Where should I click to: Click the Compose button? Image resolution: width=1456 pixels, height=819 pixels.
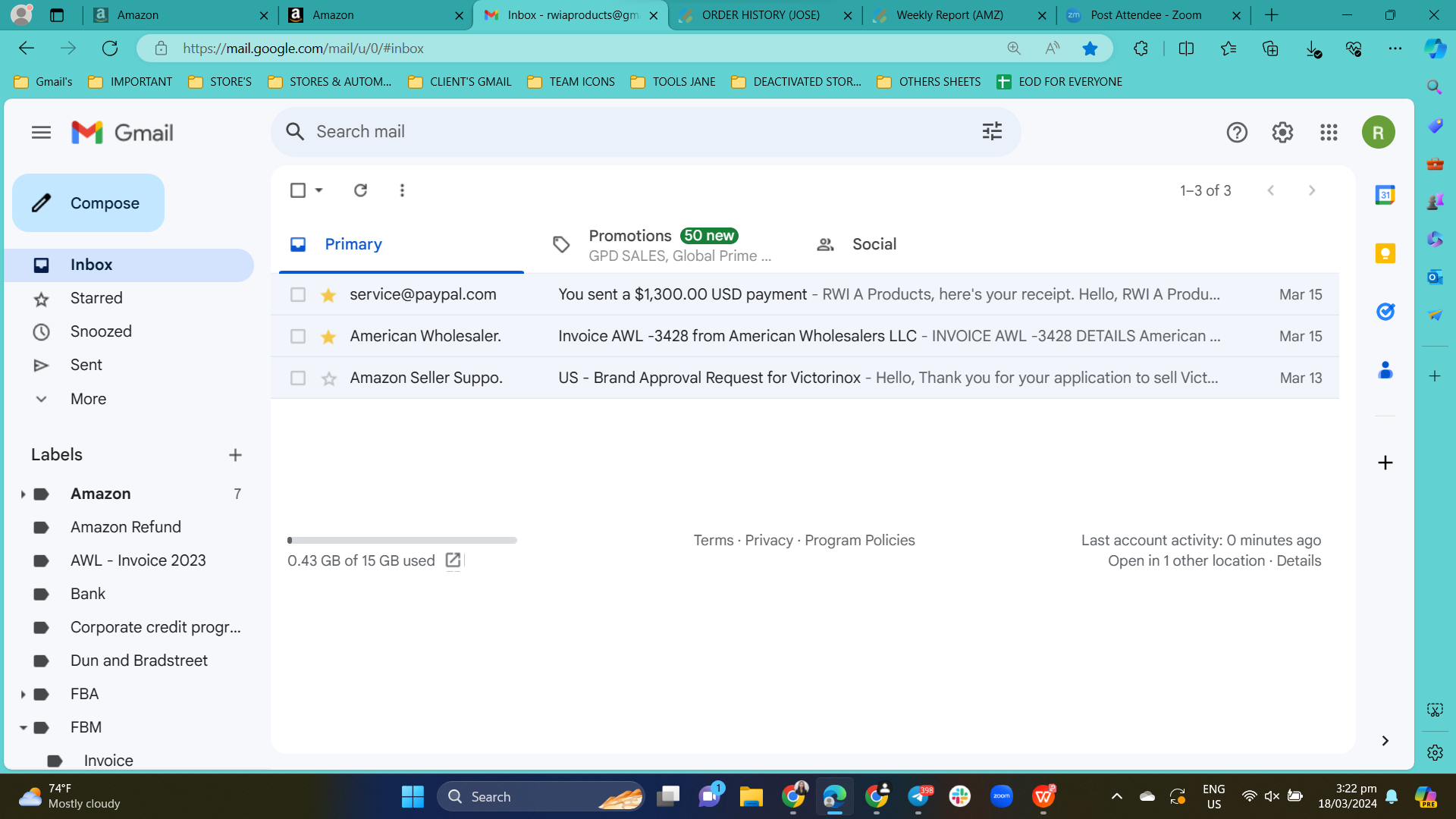pos(88,203)
